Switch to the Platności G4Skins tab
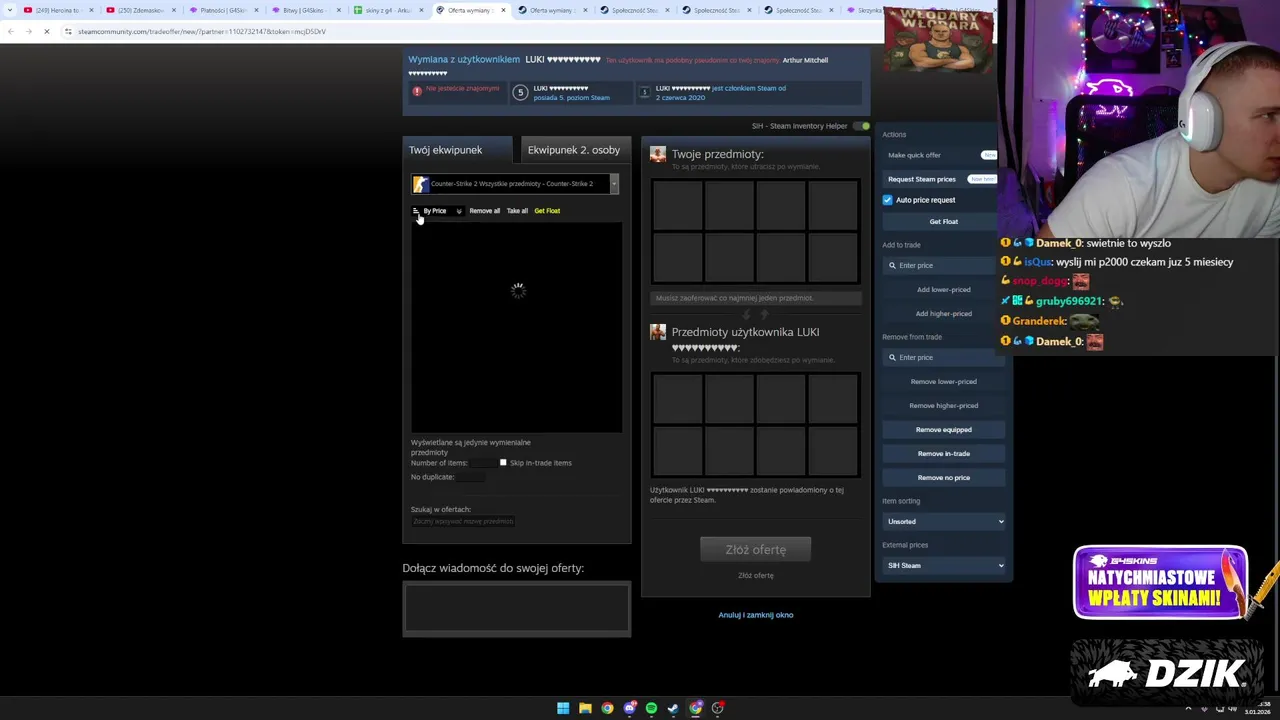Viewport: 1280px width, 720px height. pos(222,10)
